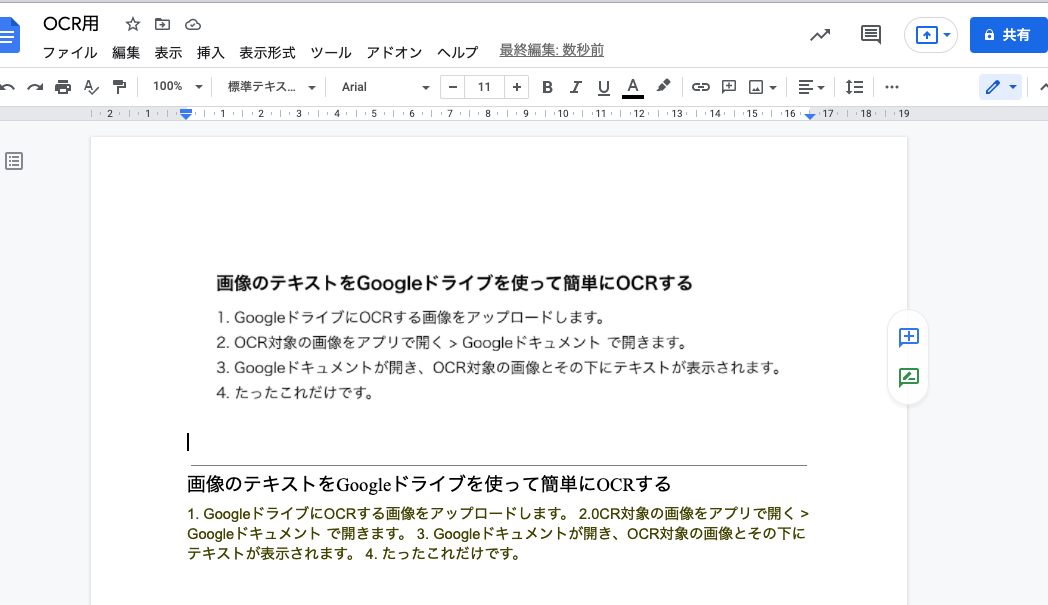Click the left indent ruler marker
This screenshot has height=605, width=1048.
coord(186,114)
